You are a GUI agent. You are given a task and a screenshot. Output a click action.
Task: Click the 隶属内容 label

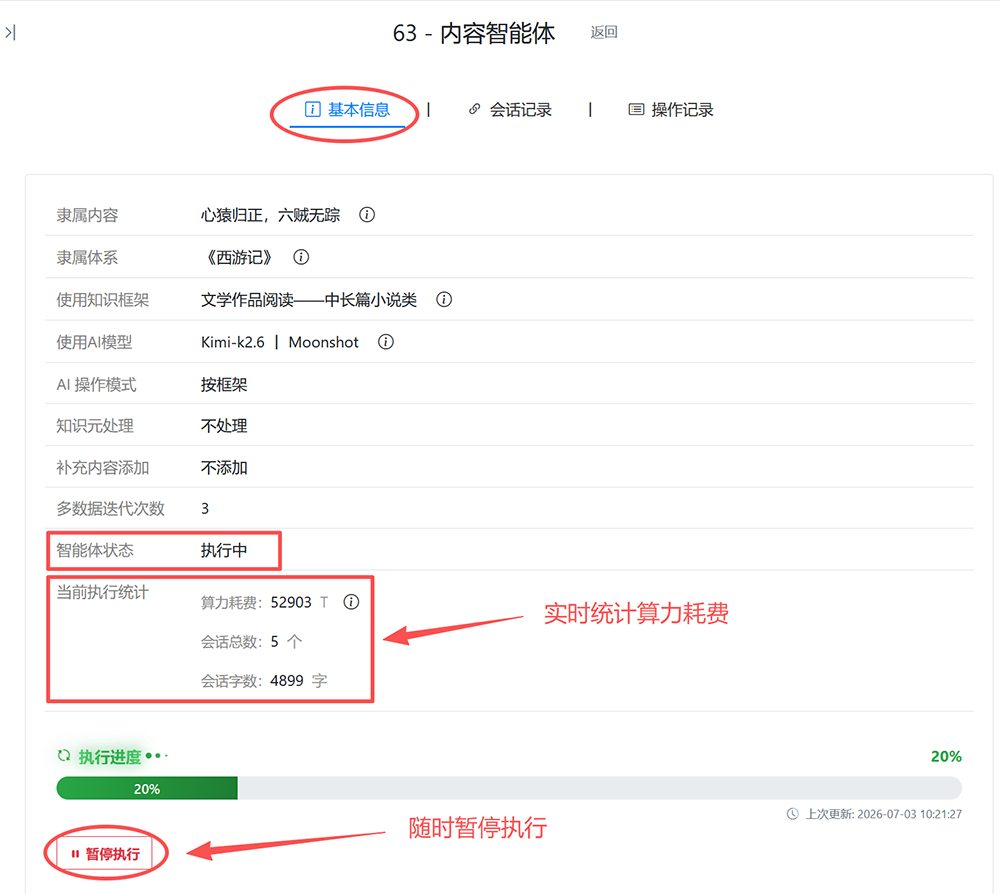tap(87, 215)
